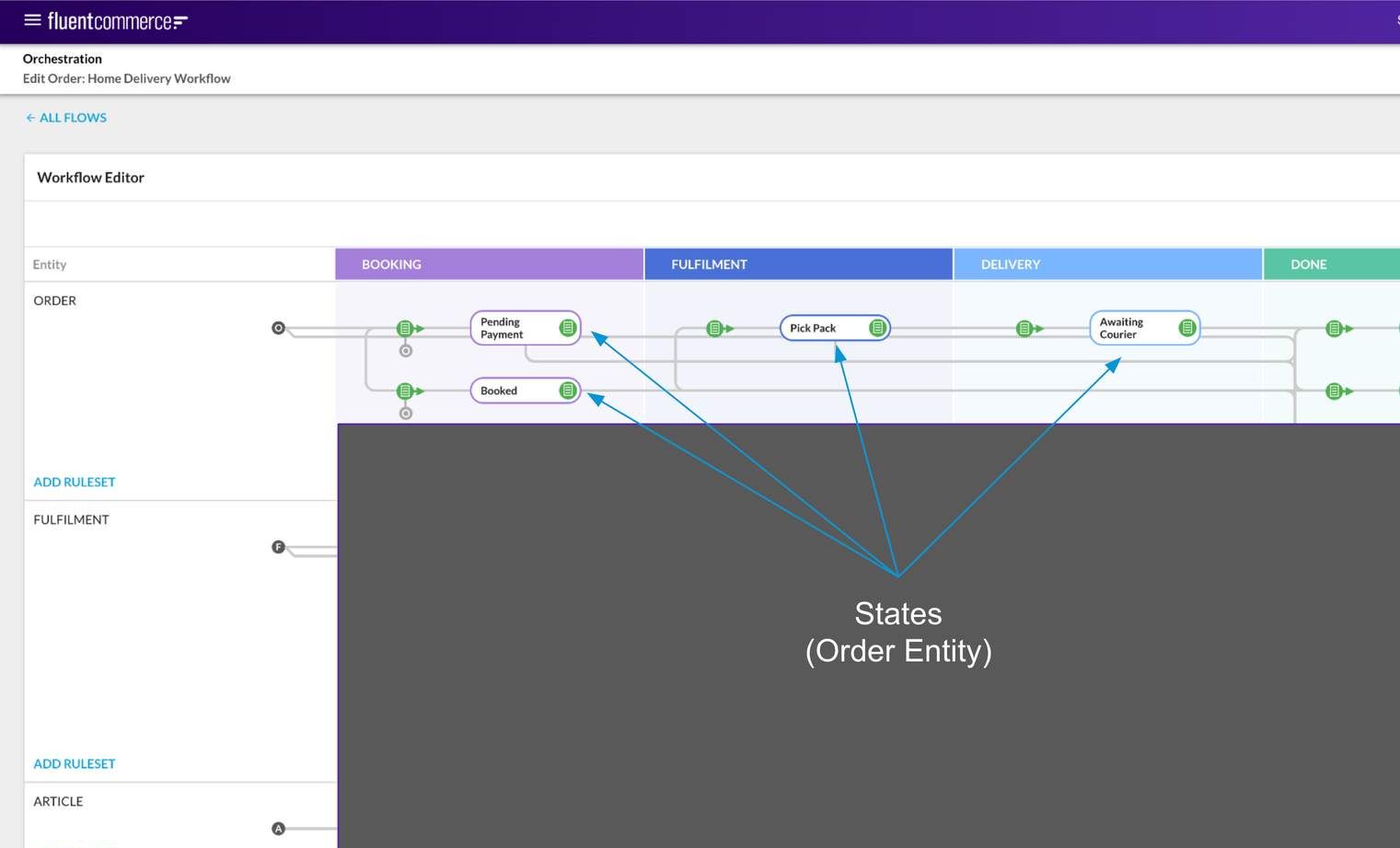This screenshot has width=1400, height=848.
Task: Click ADD RULESET under the ORDER entity
Action: [74, 482]
